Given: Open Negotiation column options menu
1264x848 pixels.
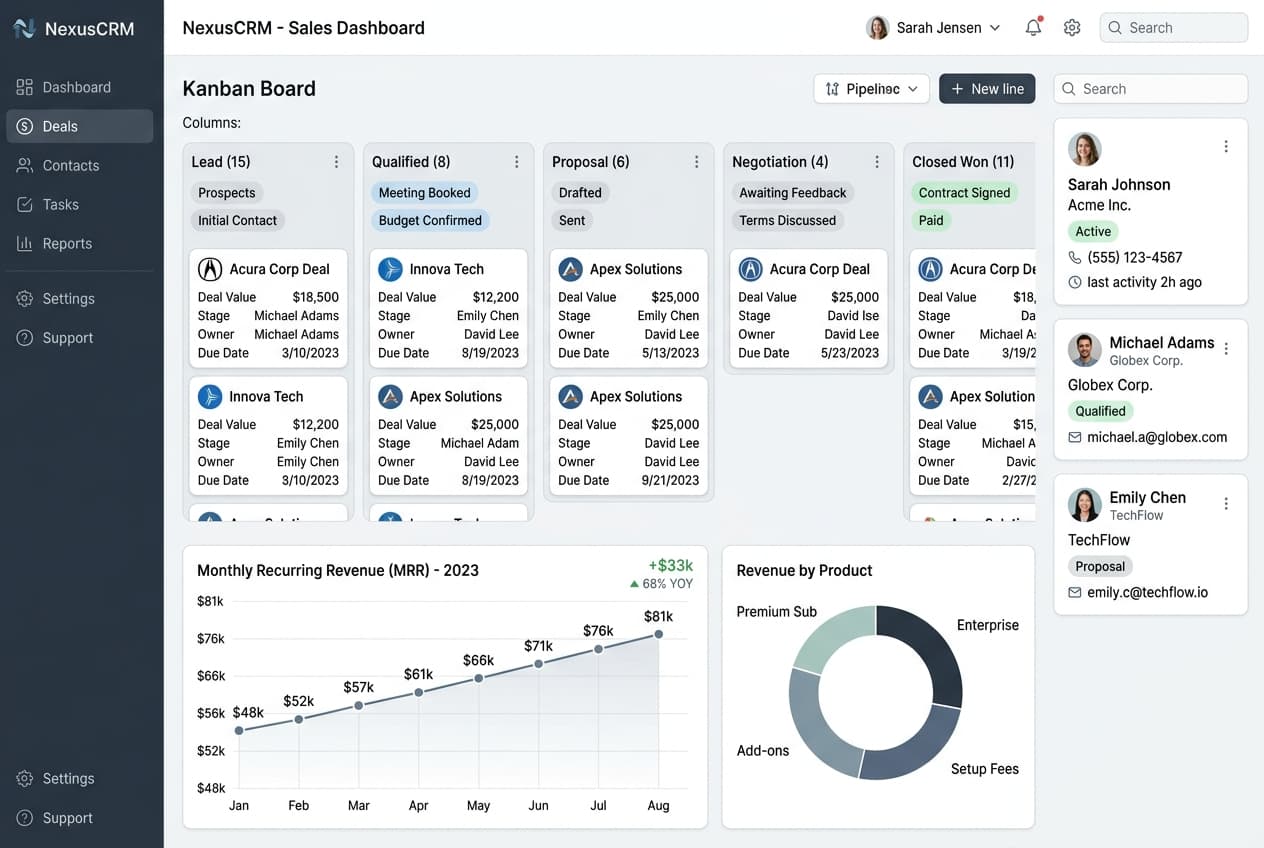Looking at the screenshot, I should (x=877, y=162).
